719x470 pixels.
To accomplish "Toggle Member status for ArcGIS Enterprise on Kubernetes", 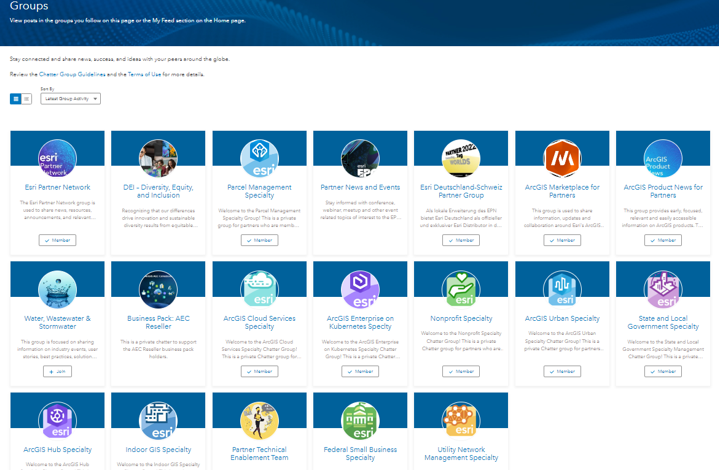I will coord(360,371).
